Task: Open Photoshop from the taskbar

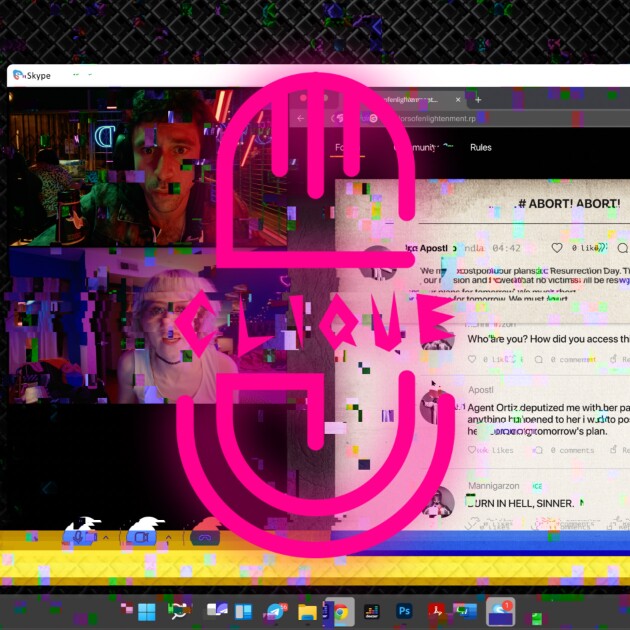Action: [x=404, y=611]
